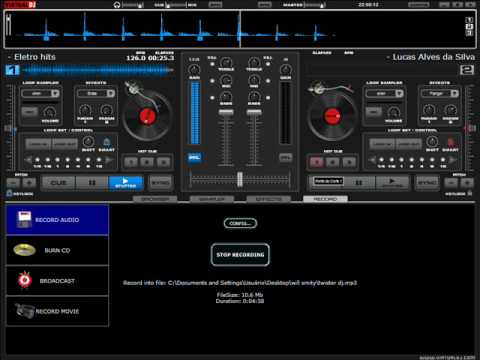Click the Burn CD disc icon
The image size is (480, 360).
pyautogui.click(x=24, y=250)
